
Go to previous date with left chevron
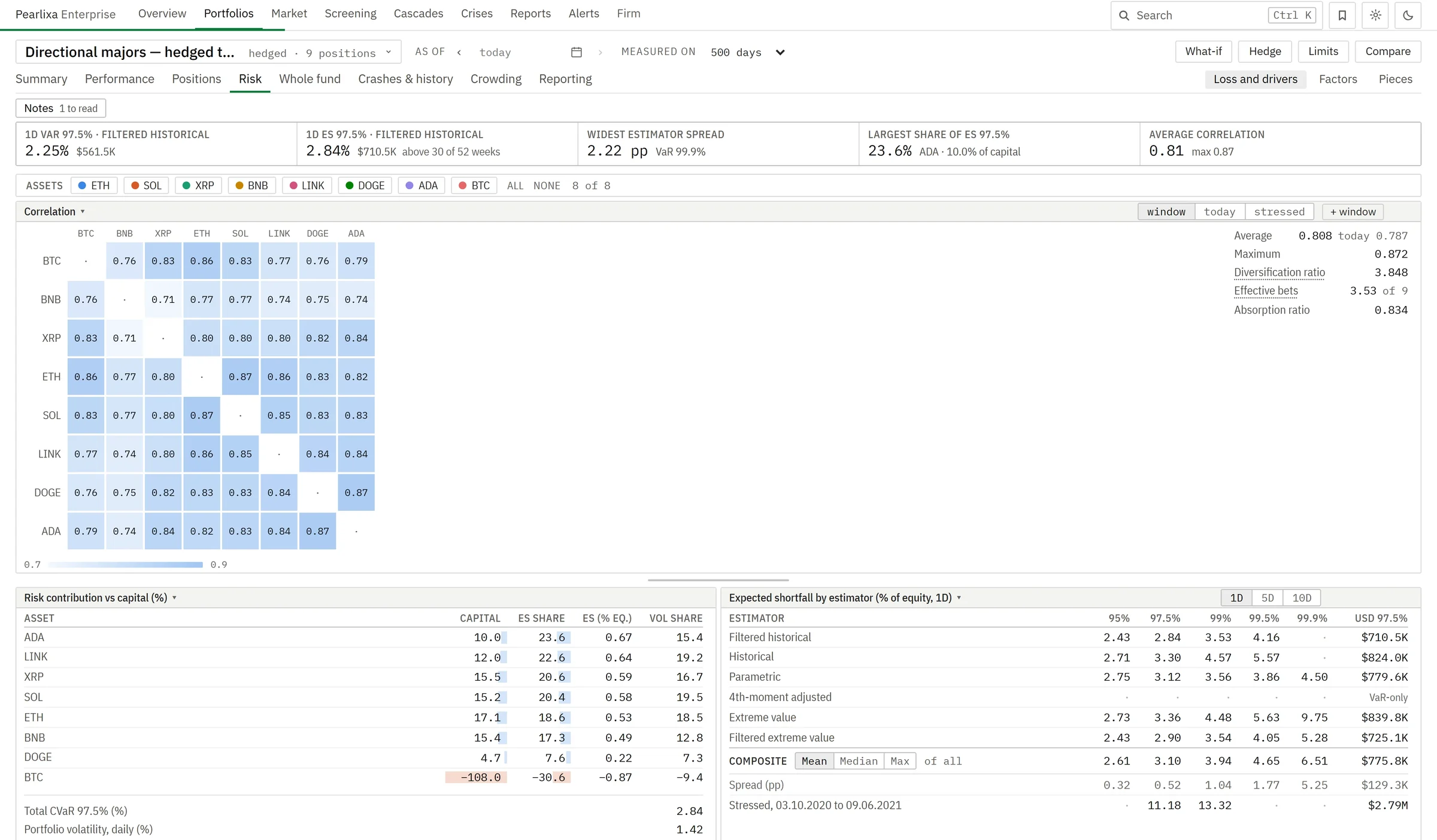[459, 52]
